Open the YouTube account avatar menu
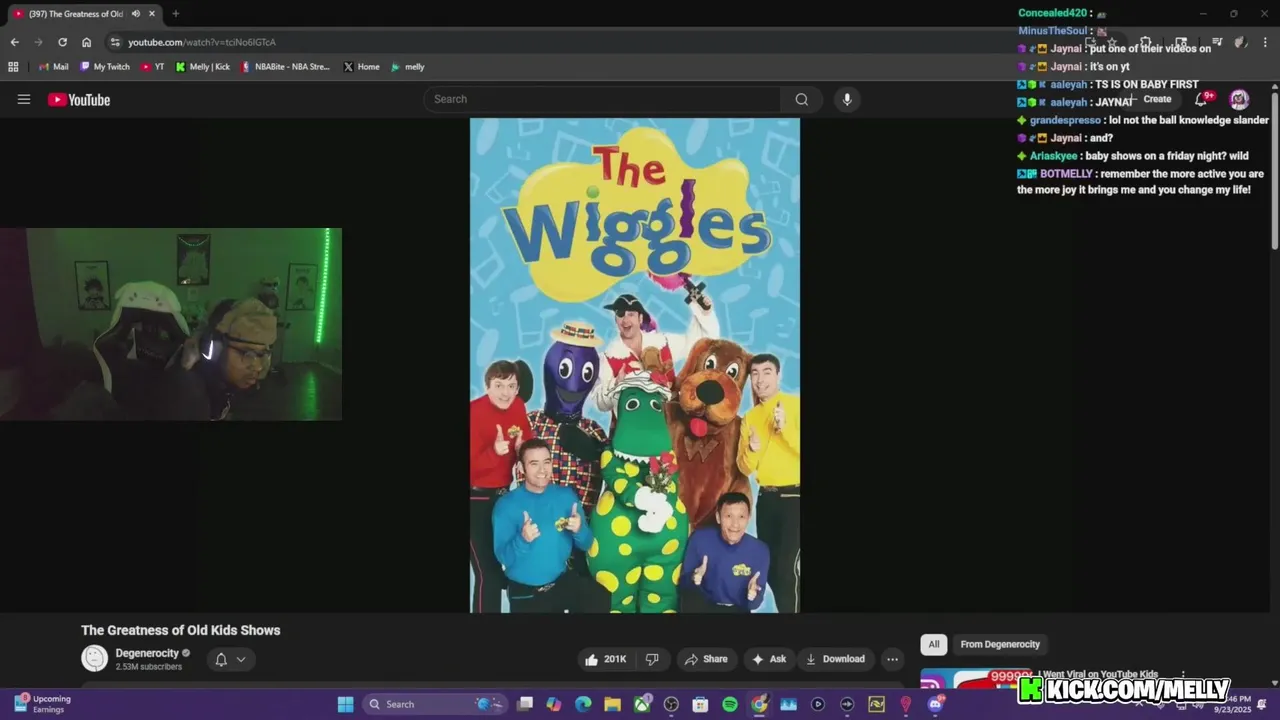 coord(1239,98)
